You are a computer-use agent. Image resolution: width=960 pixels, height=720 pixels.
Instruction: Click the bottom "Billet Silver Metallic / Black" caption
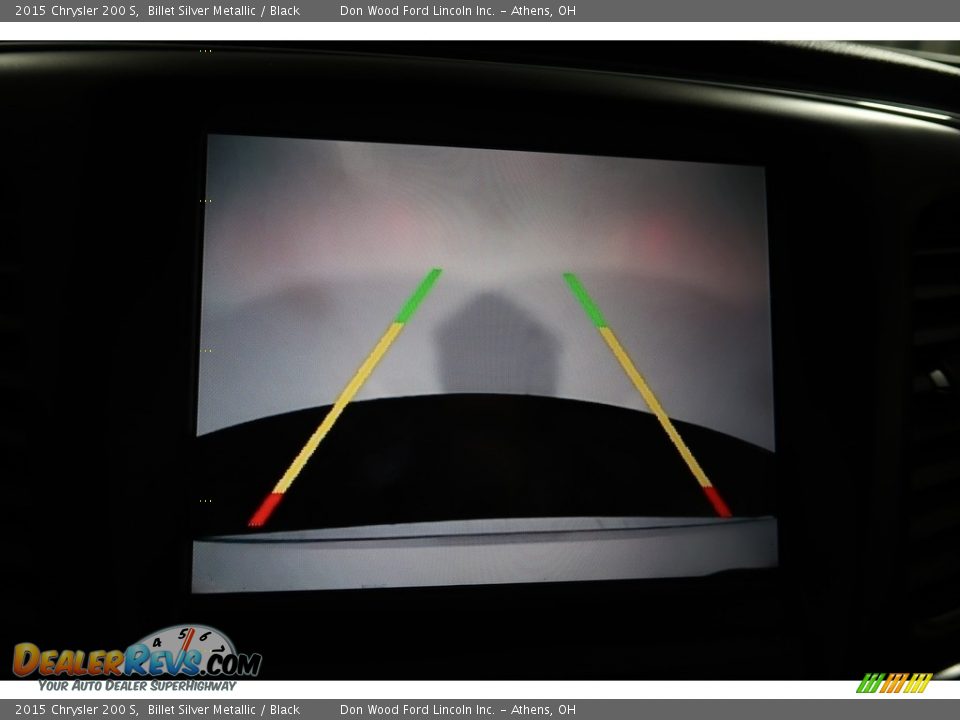coord(223,710)
